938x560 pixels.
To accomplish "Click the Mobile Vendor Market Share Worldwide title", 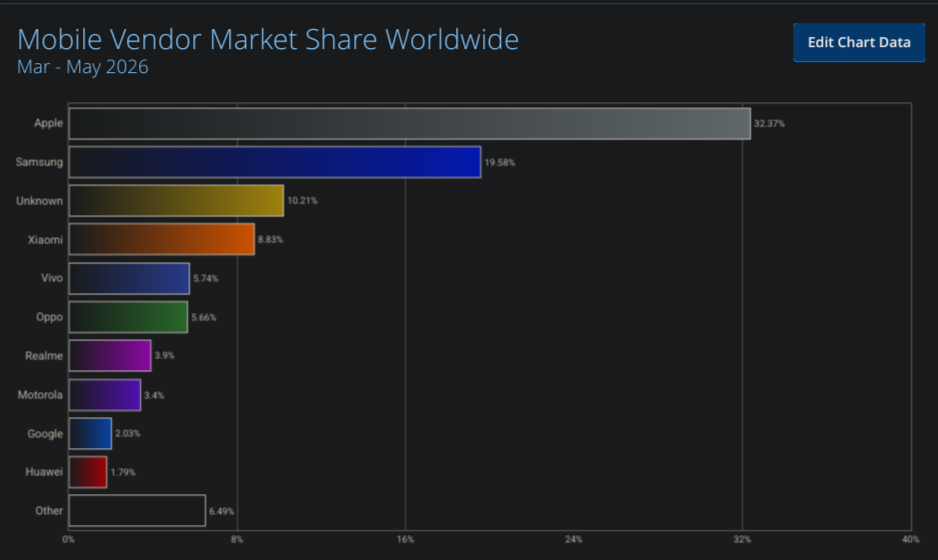I will point(268,39).
